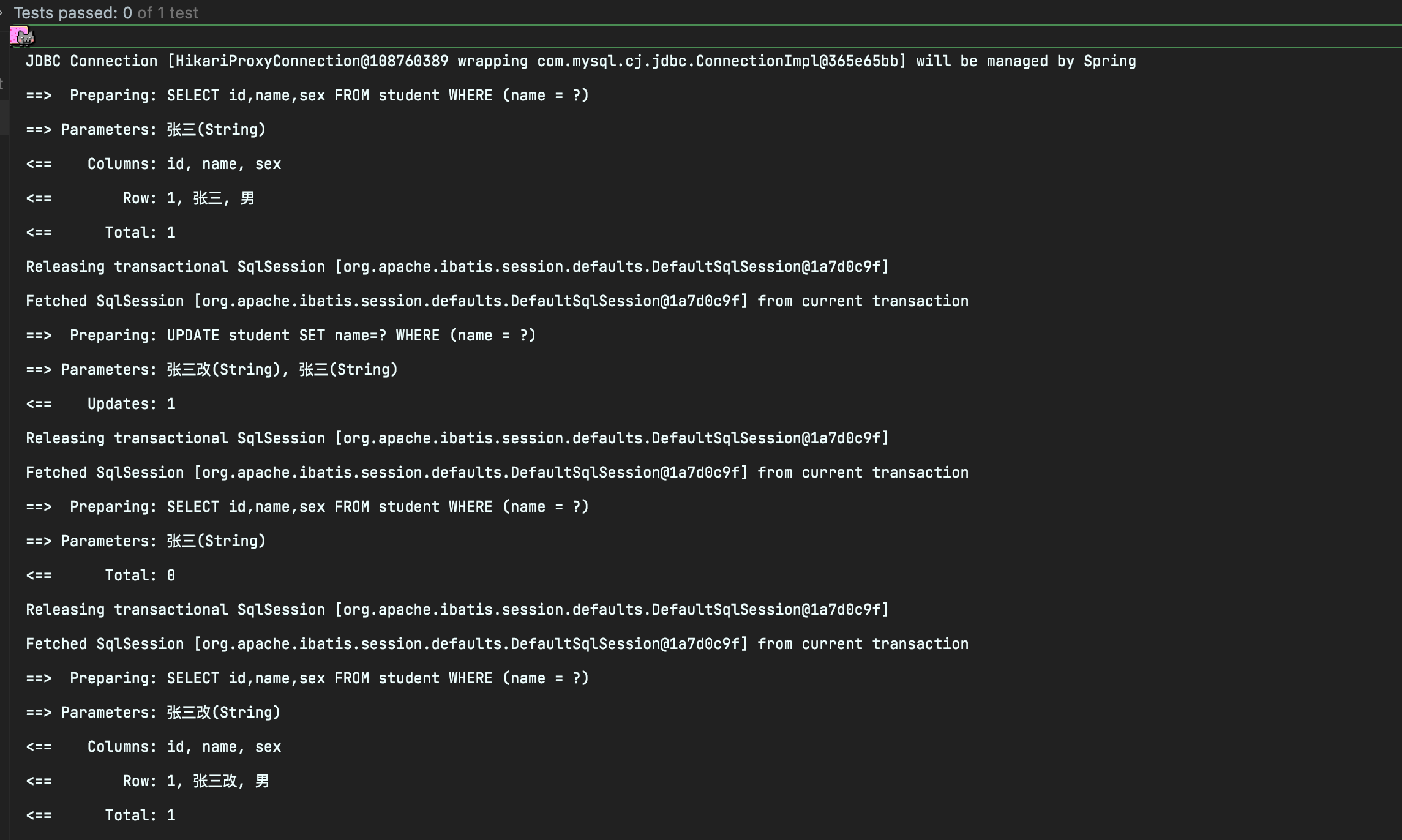Click the "Updates" arrow prefix "<=="
Image resolution: width=1402 pixels, height=840 pixels.
(39, 404)
